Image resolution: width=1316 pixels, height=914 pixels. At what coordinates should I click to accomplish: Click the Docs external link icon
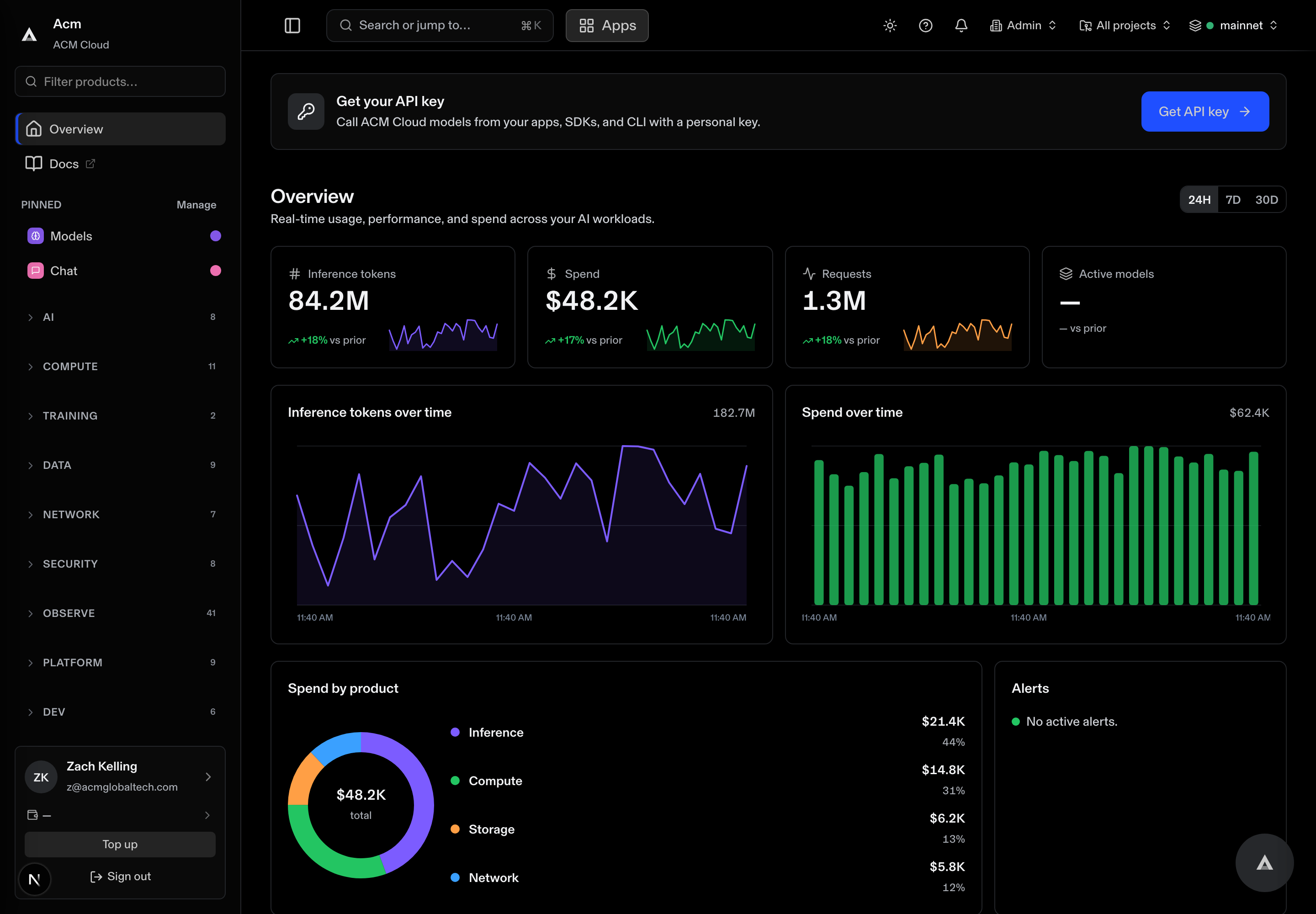coord(90,164)
